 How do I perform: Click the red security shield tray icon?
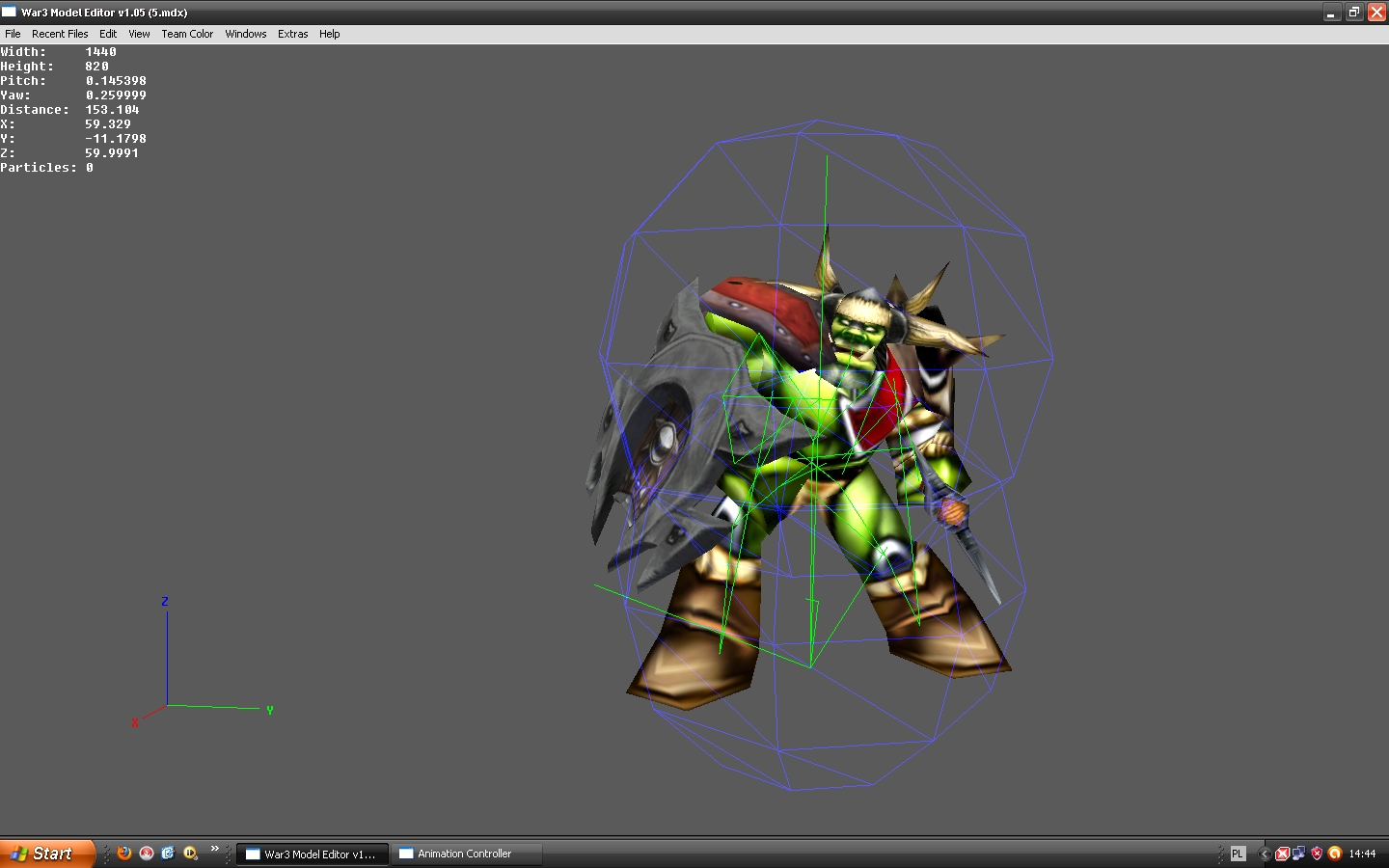click(x=1317, y=854)
